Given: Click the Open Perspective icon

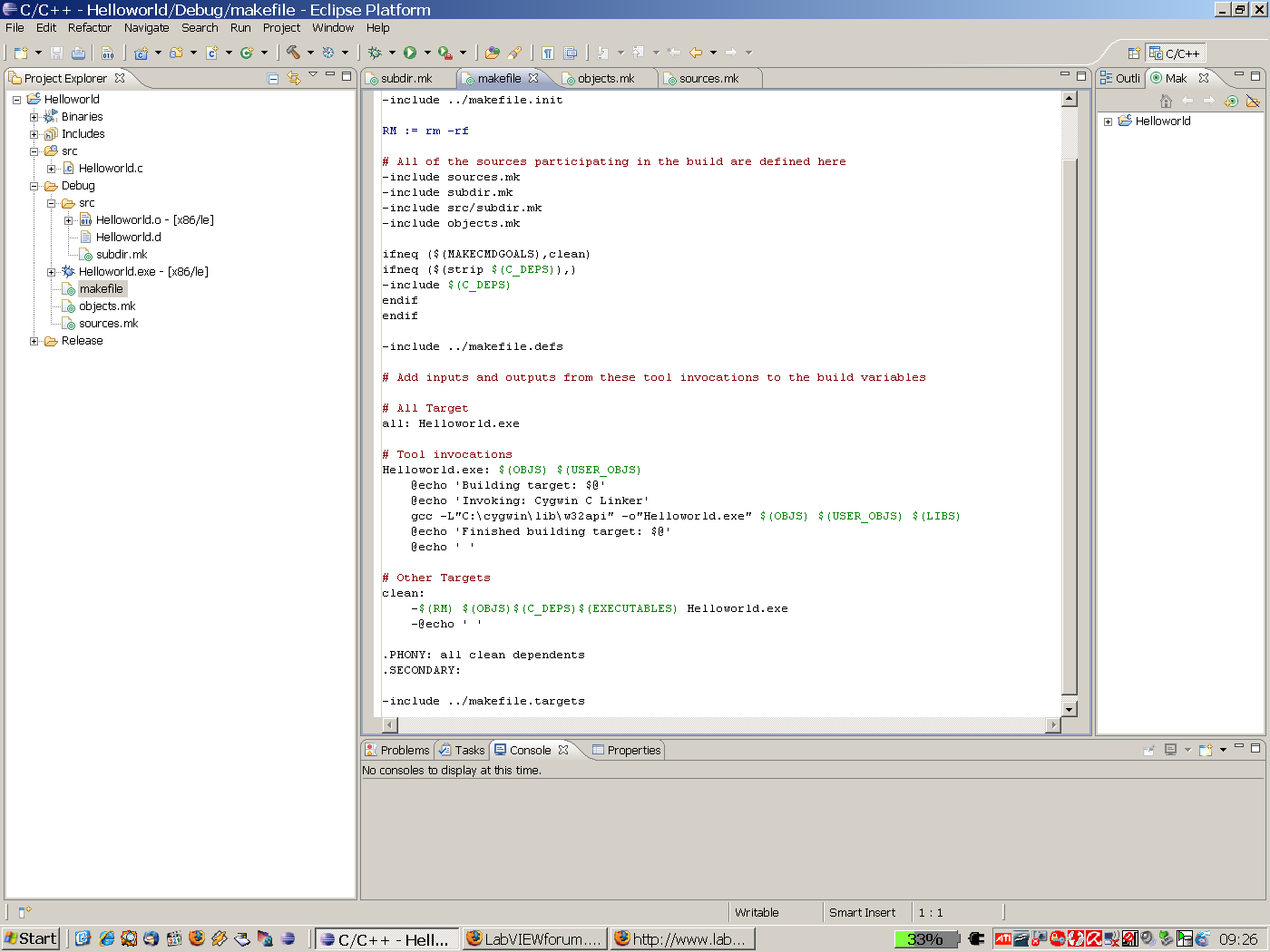Looking at the screenshot, I should [1133, 53].
